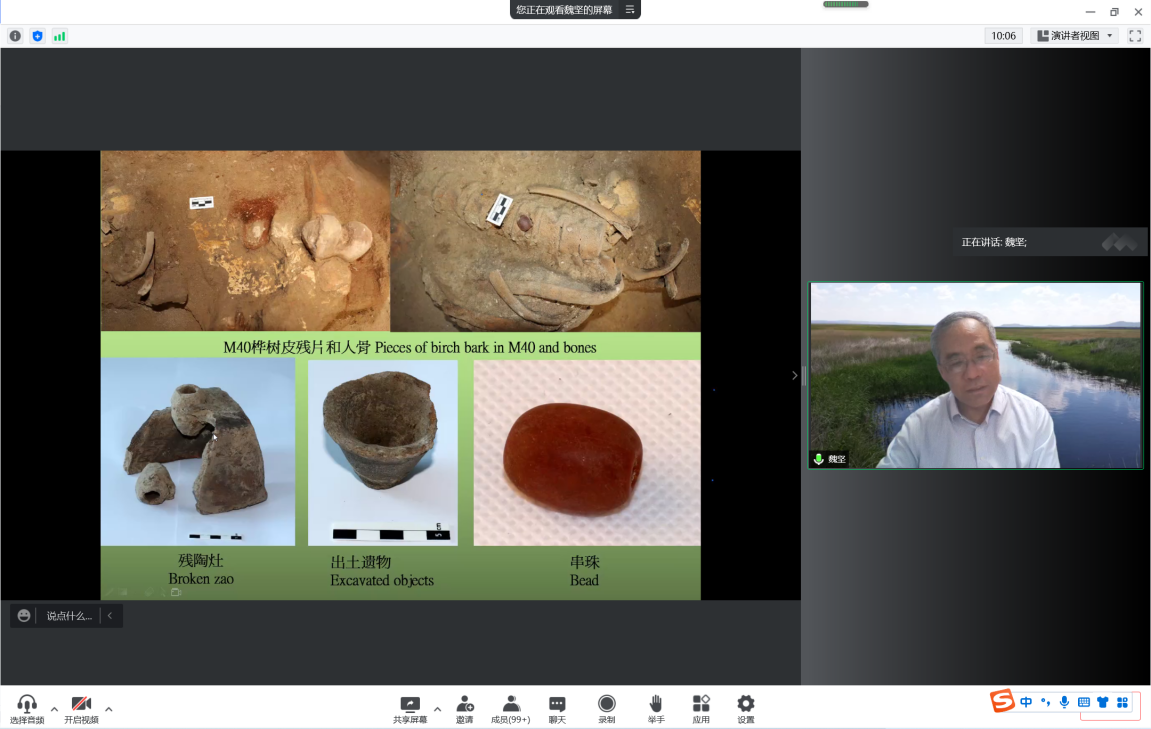1151x729 pixels.
Task: Click the Select Audio headphone icon
Action: [27, 704]
